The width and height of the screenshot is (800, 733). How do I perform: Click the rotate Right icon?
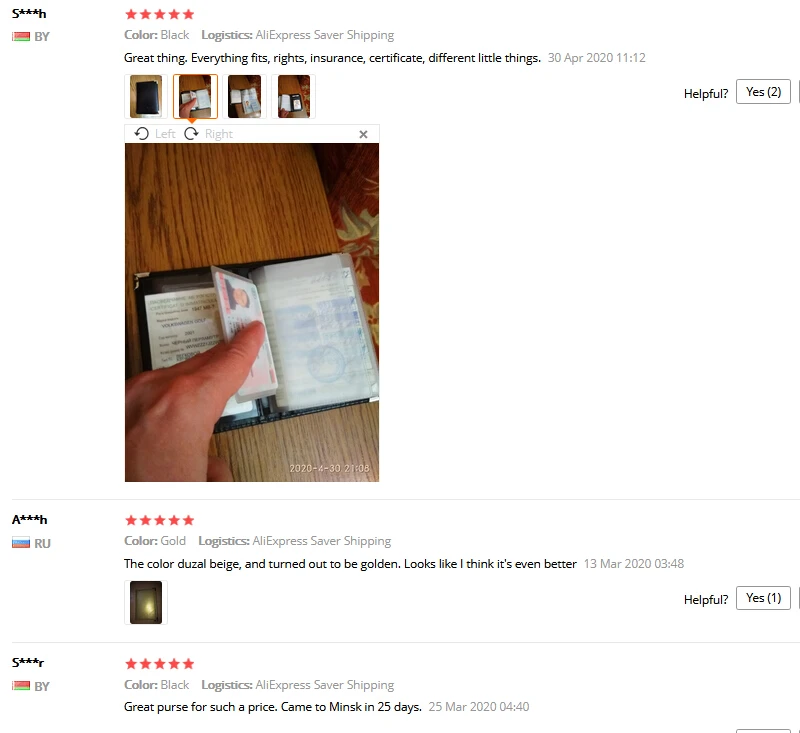click(x=191, y=134)
